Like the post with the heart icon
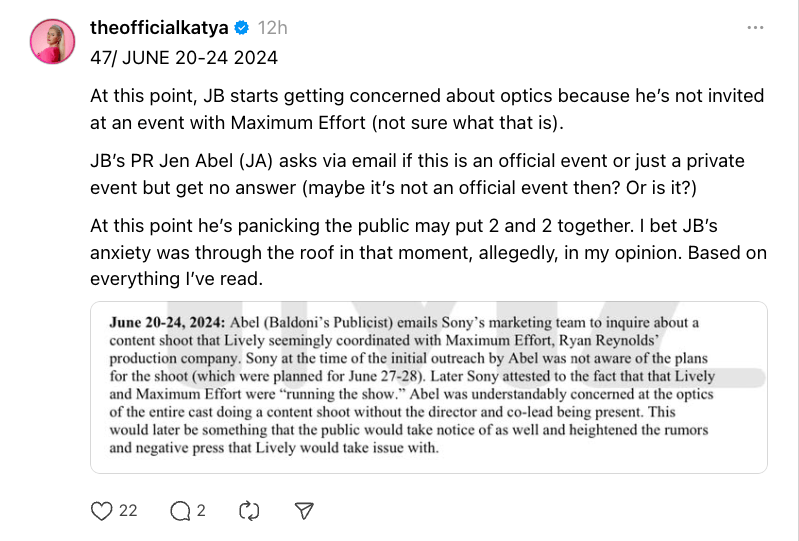 coord(101,510)
